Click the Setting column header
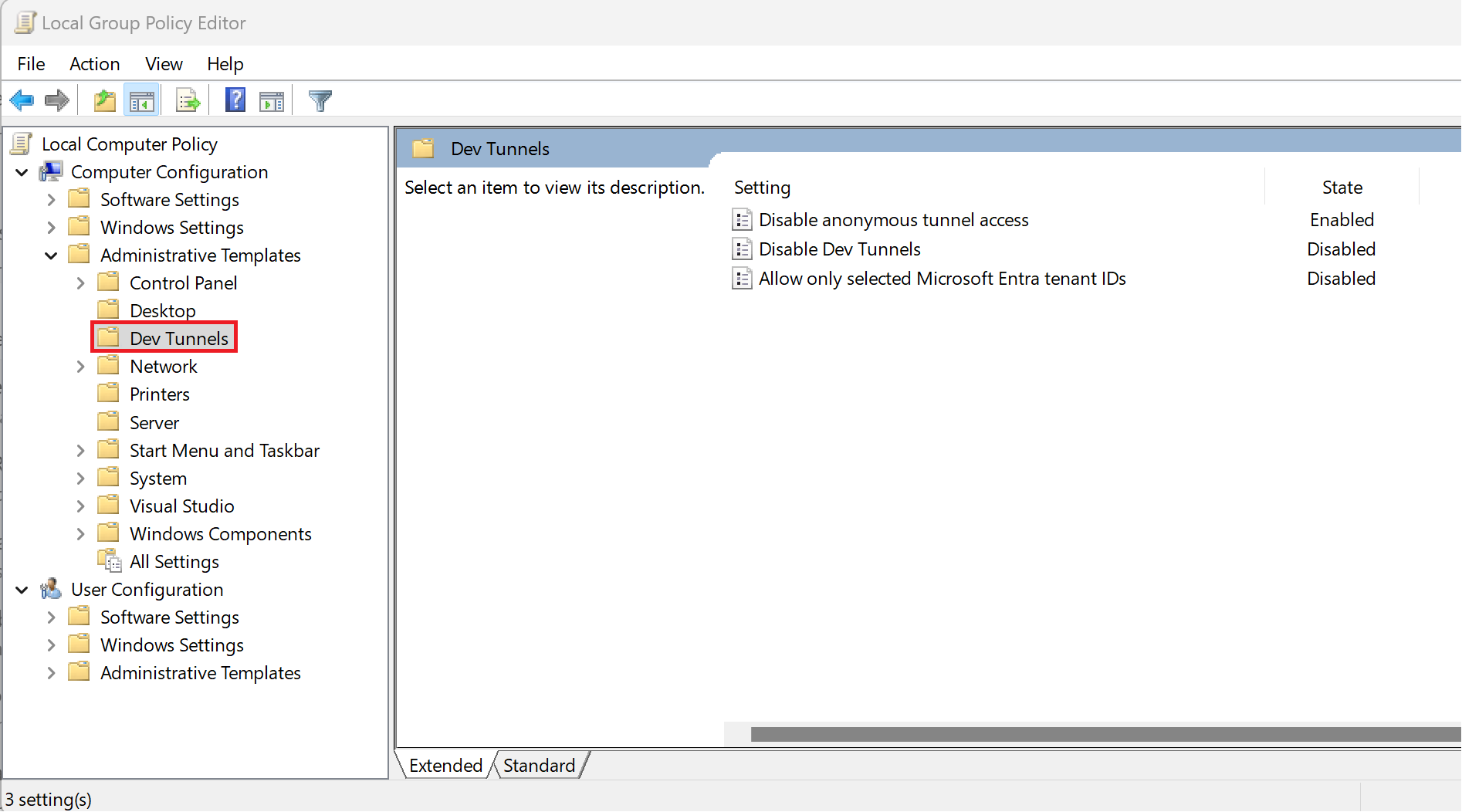The width and height of the screenshot is (1462, 812). pyautogui.click(x=762, y=187)
